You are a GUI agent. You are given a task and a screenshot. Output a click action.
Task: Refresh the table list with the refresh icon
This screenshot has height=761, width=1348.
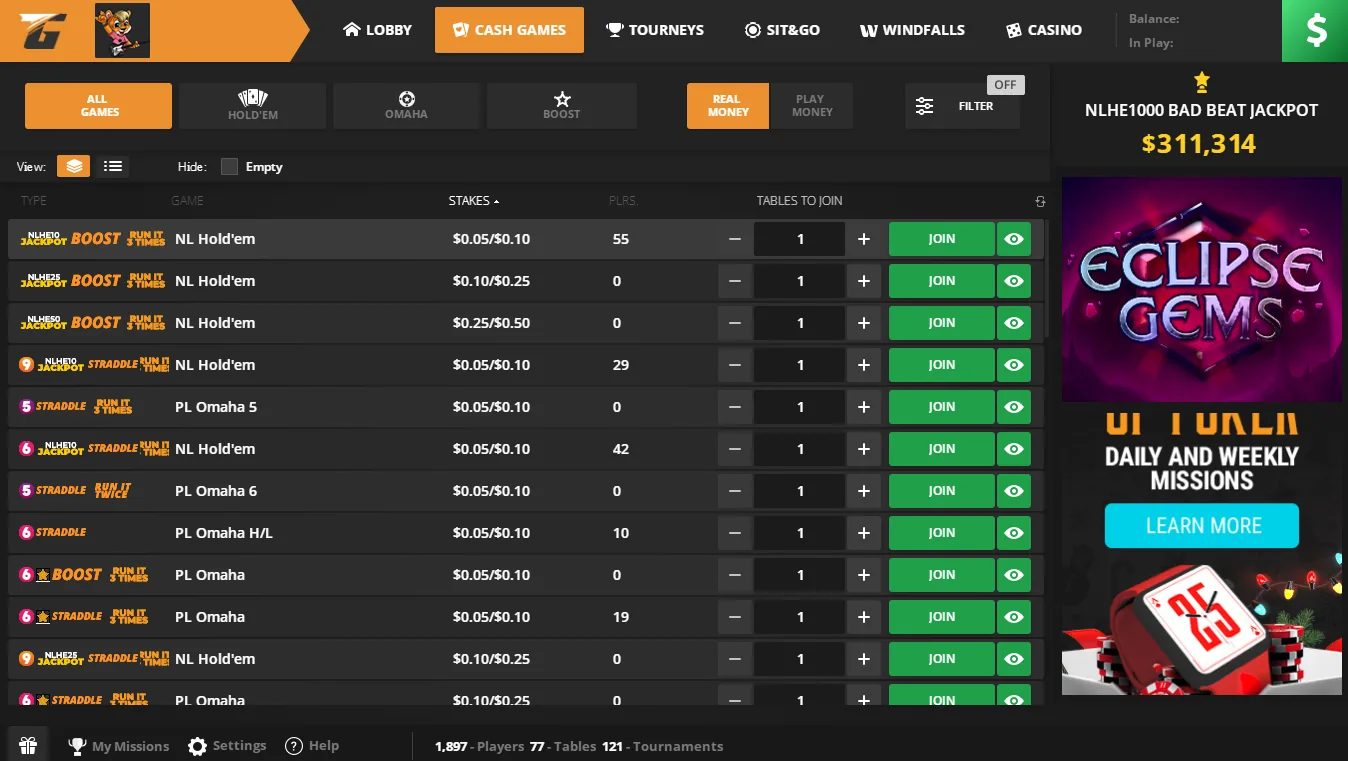click(x=1040, y=200)
